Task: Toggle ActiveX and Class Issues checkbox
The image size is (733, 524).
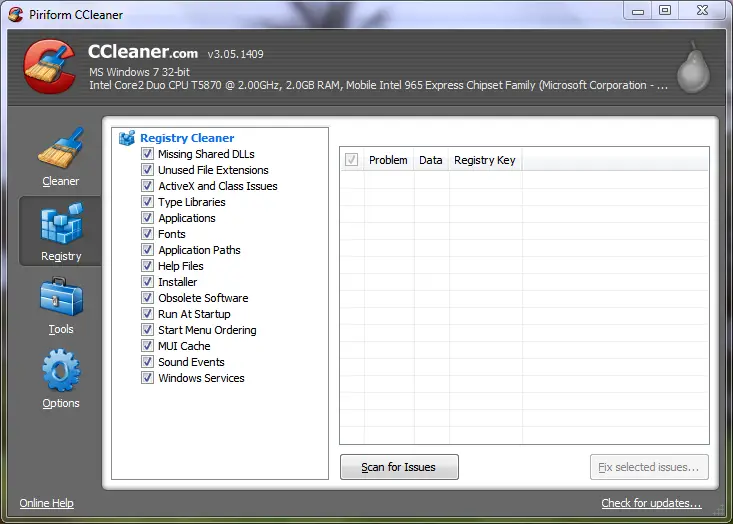Action: pos(147,186)
